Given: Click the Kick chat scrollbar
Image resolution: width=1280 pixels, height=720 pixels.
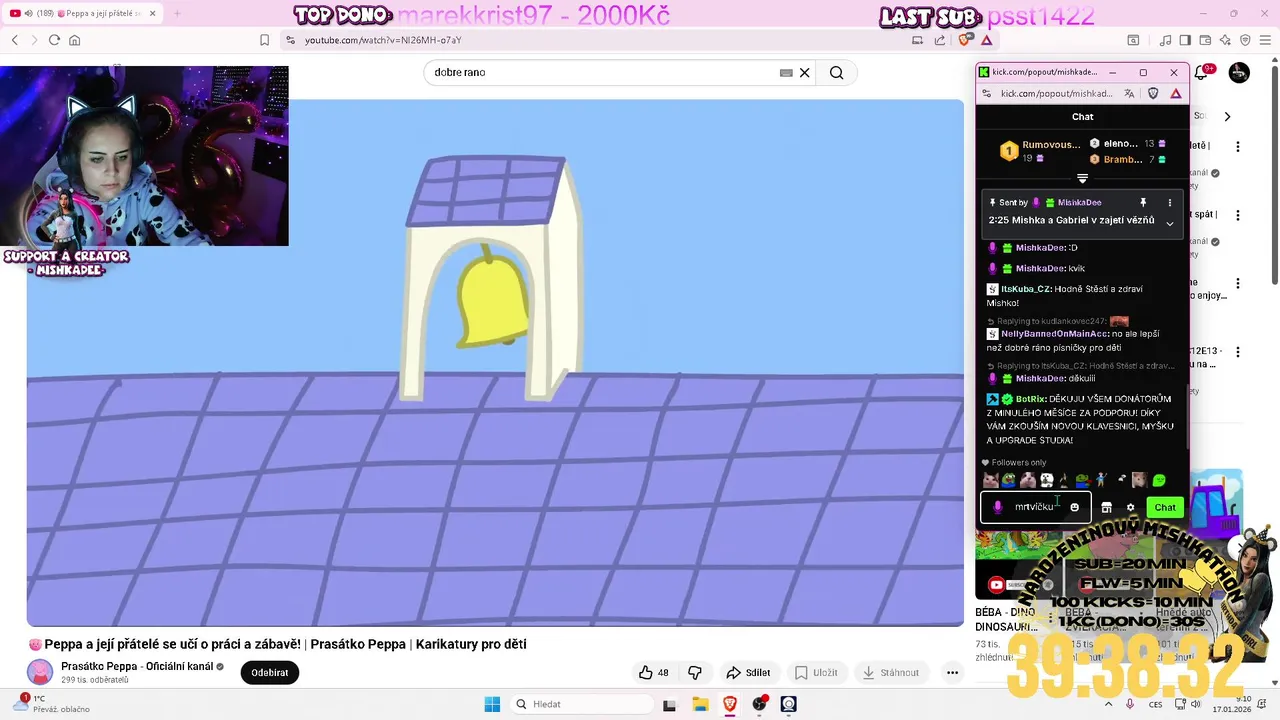Looking at the screenshot, I should 1187,416.
